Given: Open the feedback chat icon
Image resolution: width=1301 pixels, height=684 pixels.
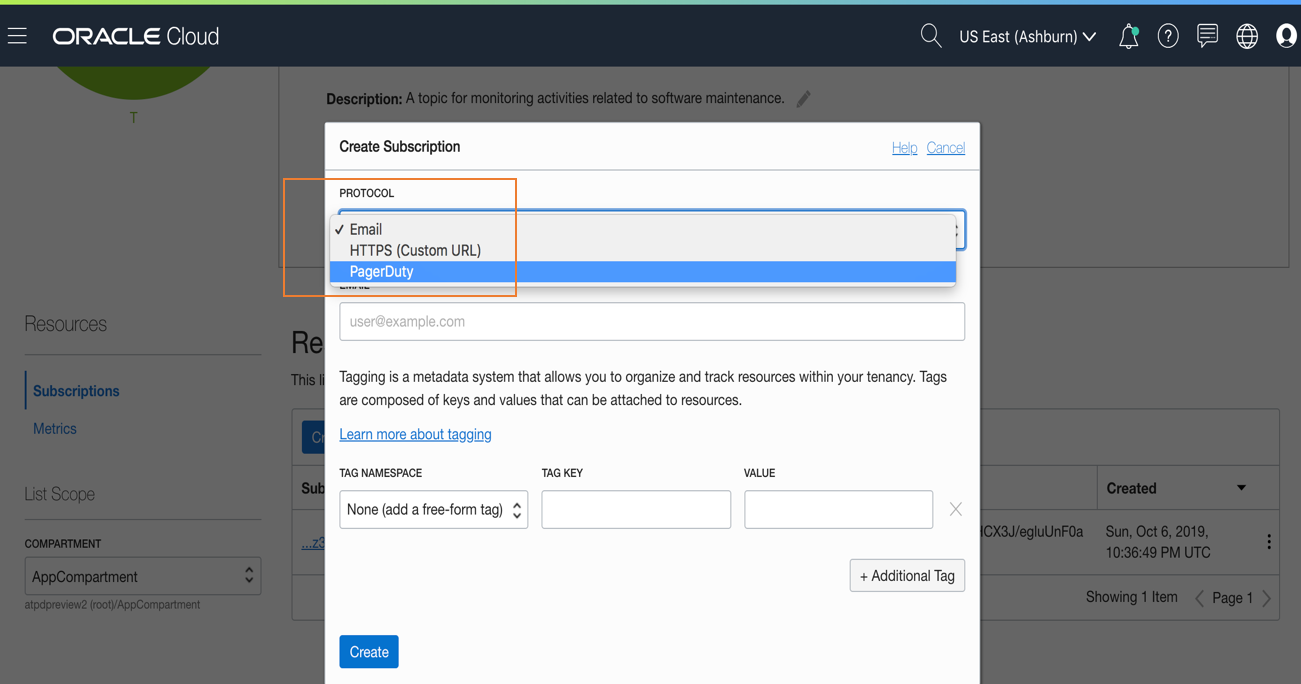Looking at the screenshot, I should point(1207,36).
